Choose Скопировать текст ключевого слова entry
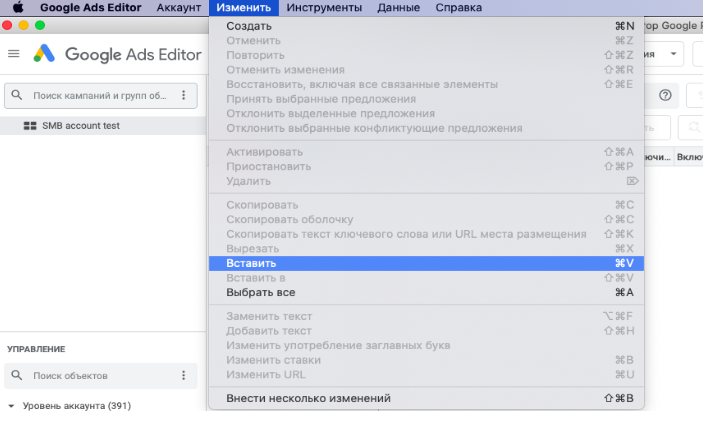This screenshot has width=703, height=422. point(426,234)
